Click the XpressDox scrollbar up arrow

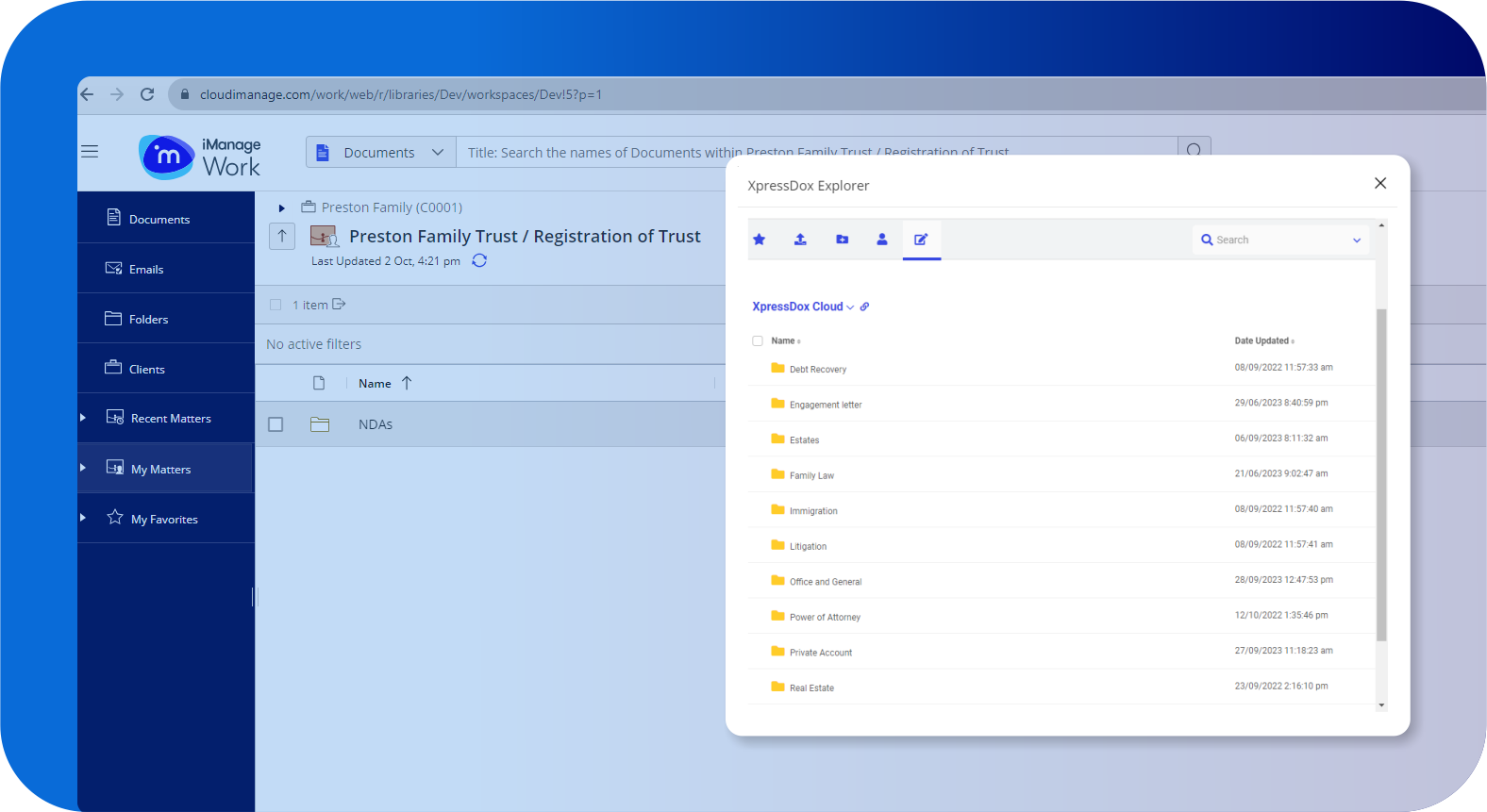[x=1381, y=225]
